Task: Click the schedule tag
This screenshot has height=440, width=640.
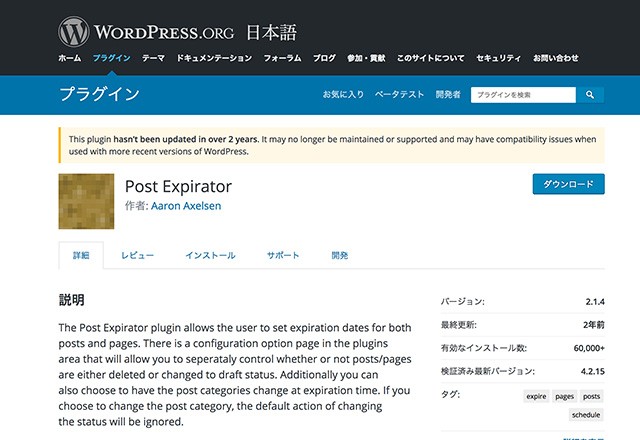Action: point(586,415)
